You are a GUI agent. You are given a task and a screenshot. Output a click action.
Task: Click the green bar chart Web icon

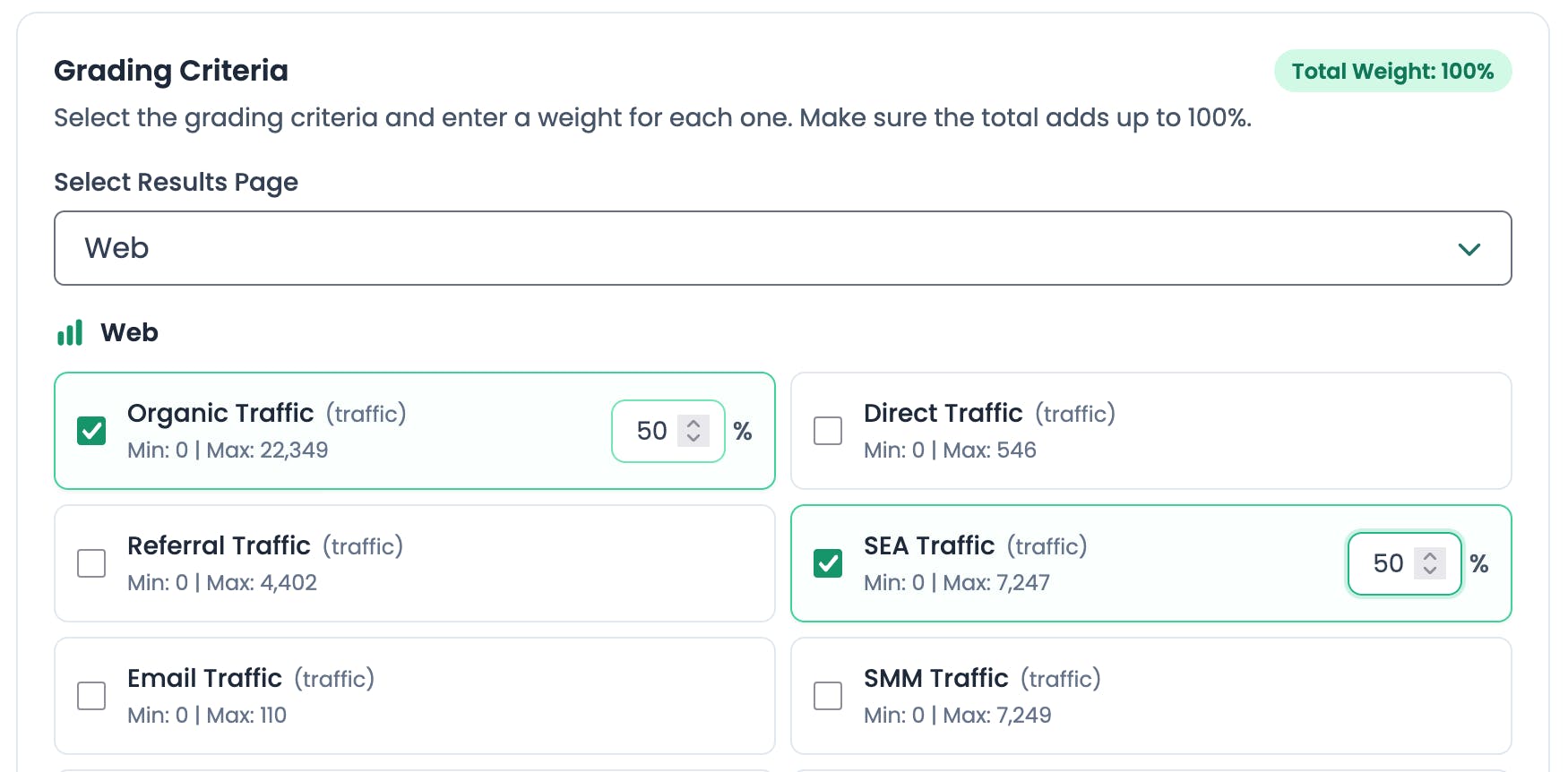click(x=70, y=333)
